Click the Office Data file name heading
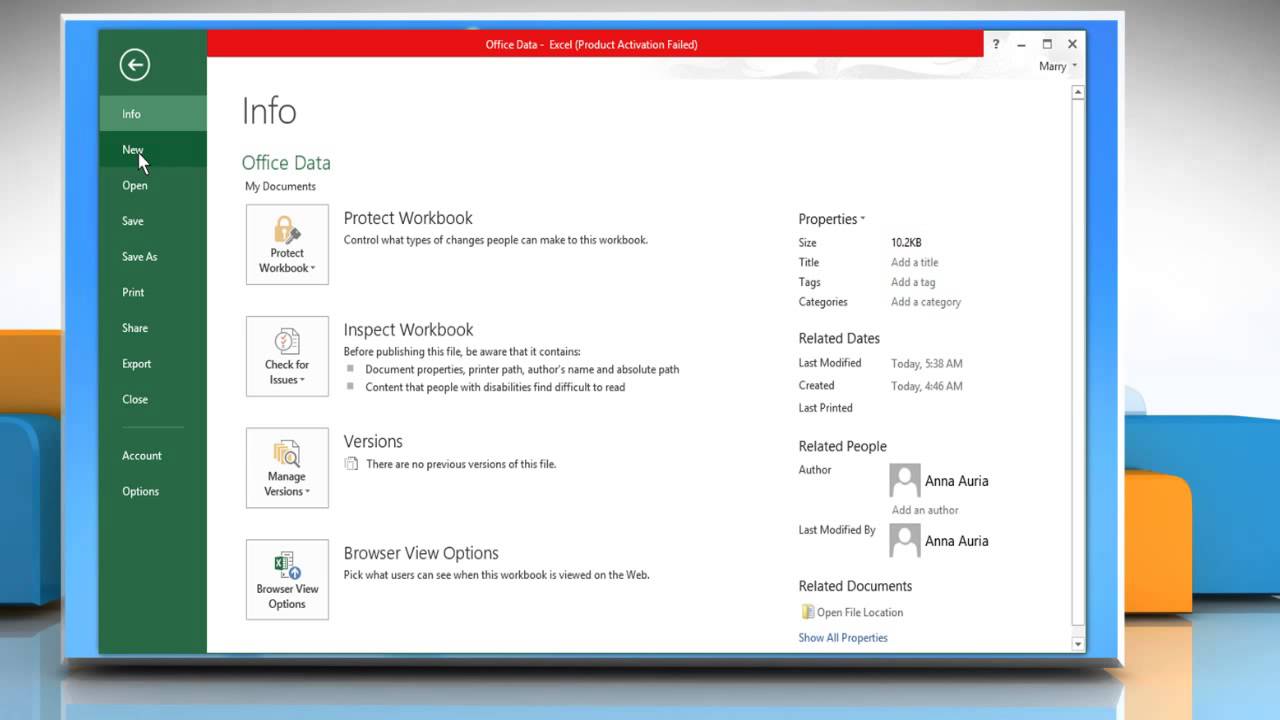Image resolution: width=1280 pixels, height=720 pixels. coord(286,163)
